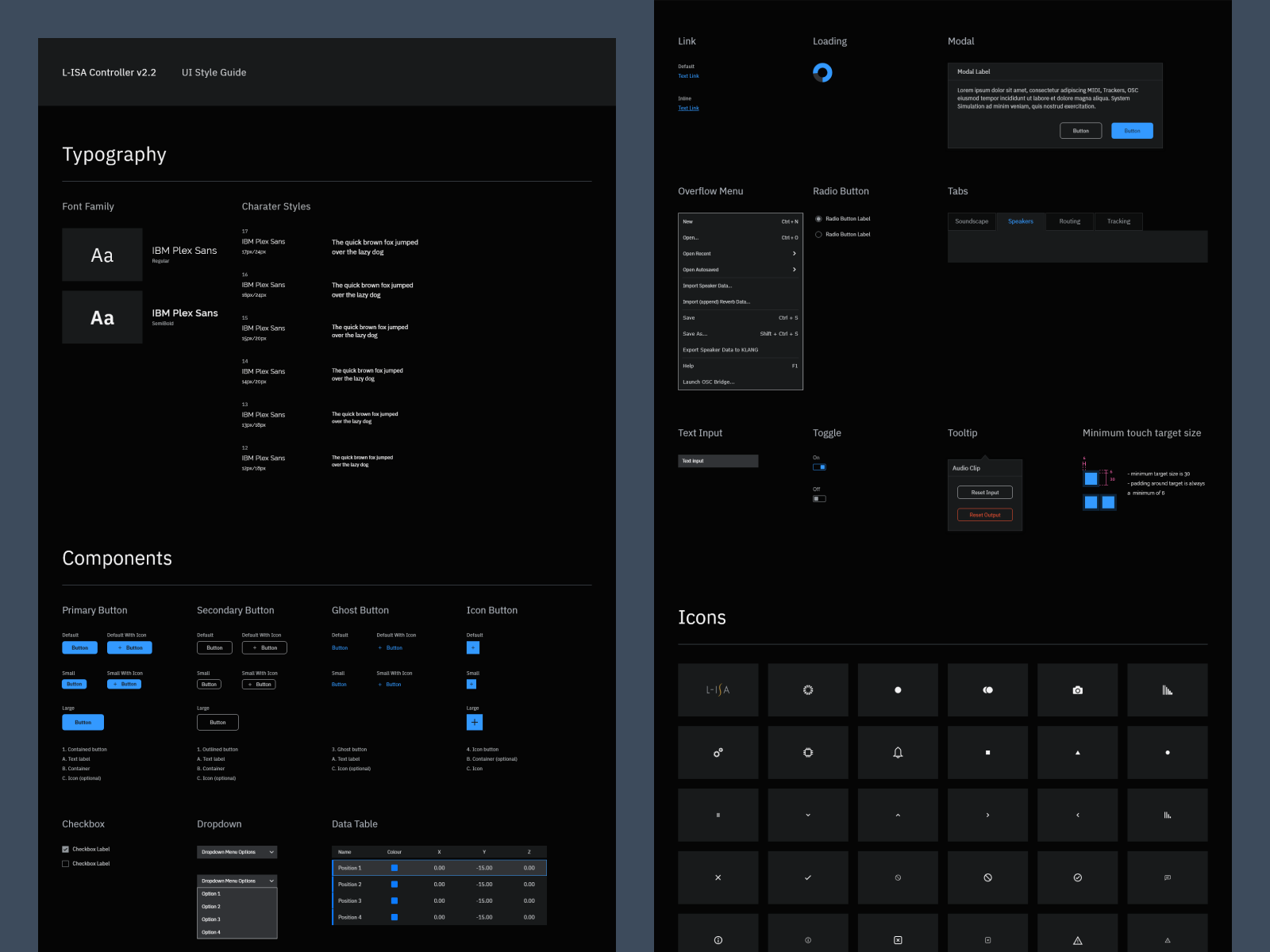Image resolution: width=1270 pixels, height=952 pixels.
Task: Turn off the On toggle switch
Action: (819, 467)
